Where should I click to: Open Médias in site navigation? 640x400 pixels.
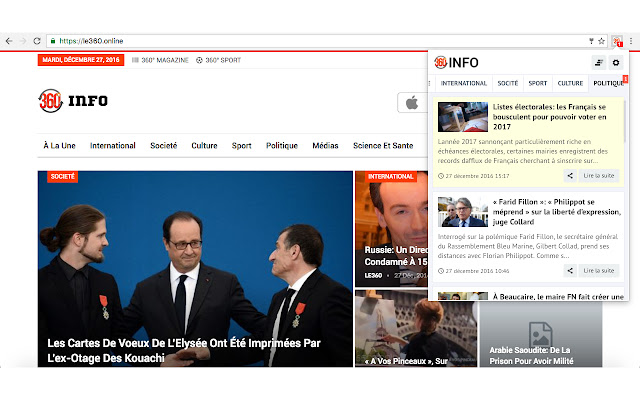[325, 145]
